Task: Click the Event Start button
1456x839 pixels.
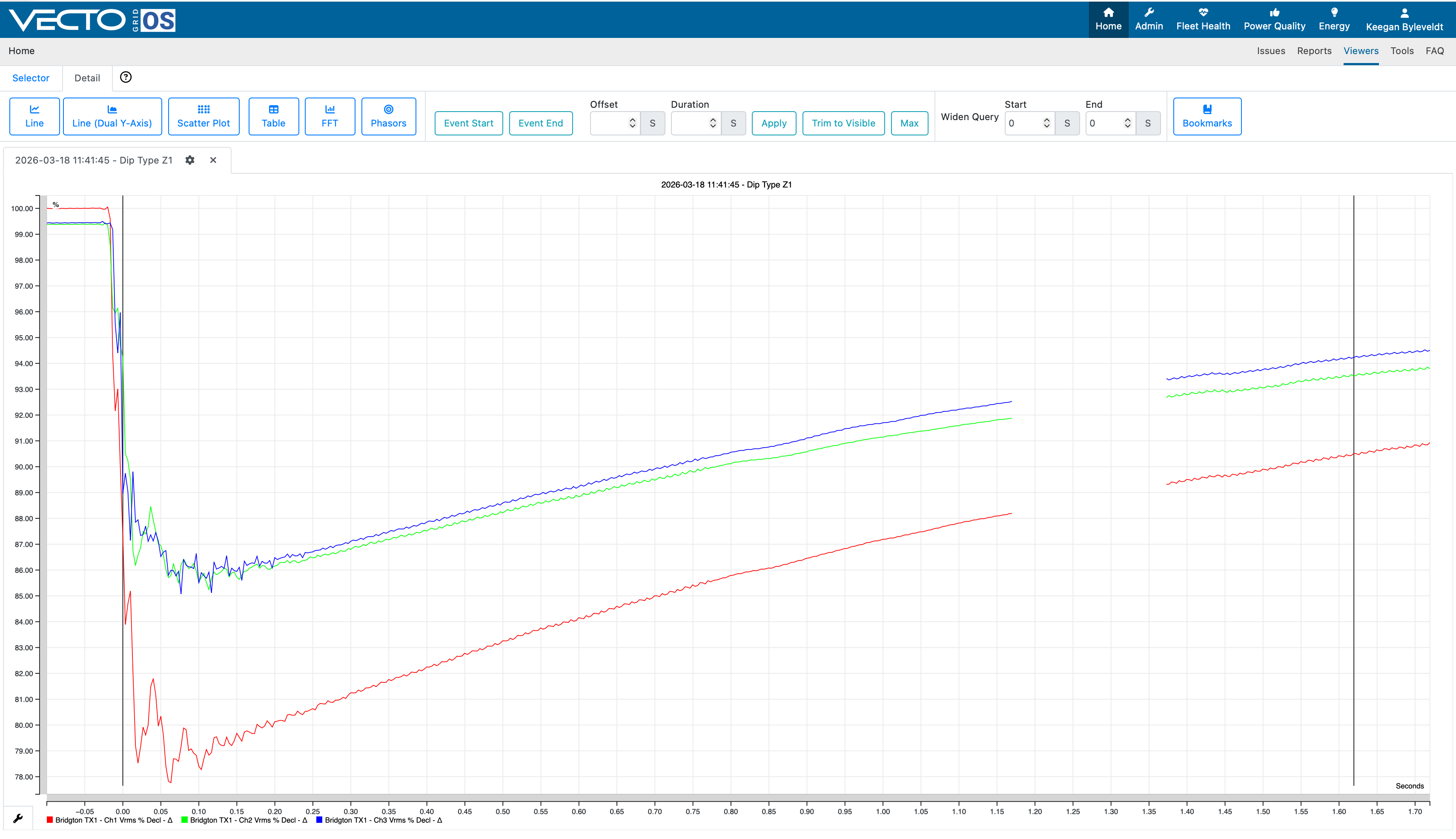Action: coord(468,124)
